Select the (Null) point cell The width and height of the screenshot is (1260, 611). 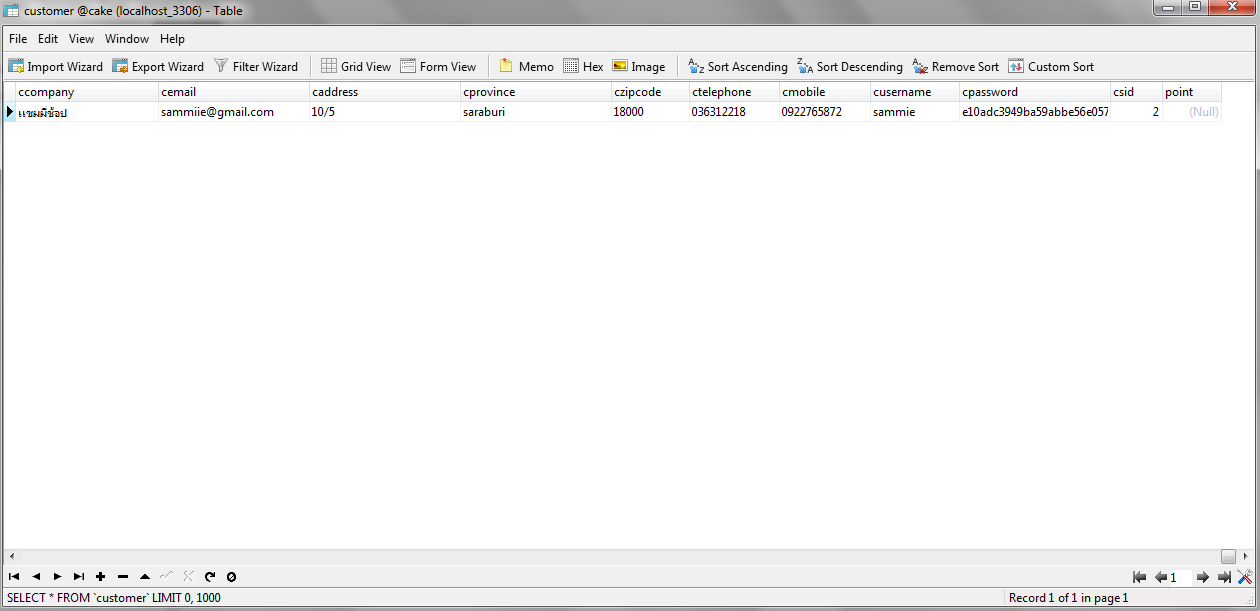pyautogui.click(x=1192, y=112)
